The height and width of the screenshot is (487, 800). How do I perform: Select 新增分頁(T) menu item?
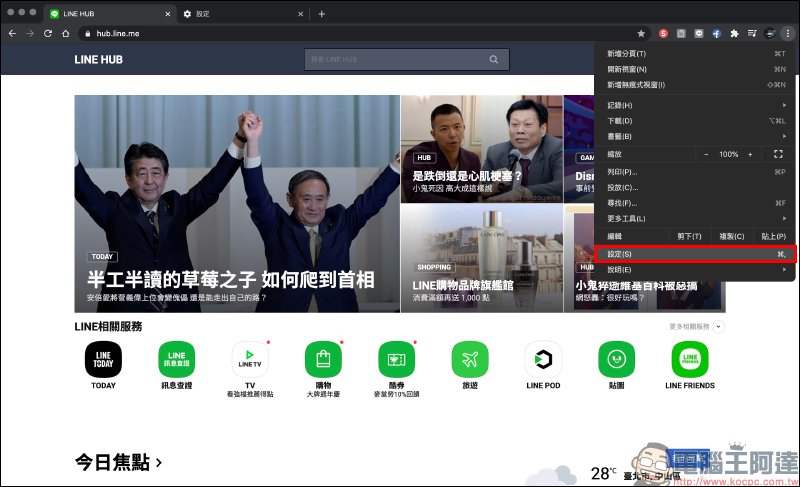pos(694,54)
